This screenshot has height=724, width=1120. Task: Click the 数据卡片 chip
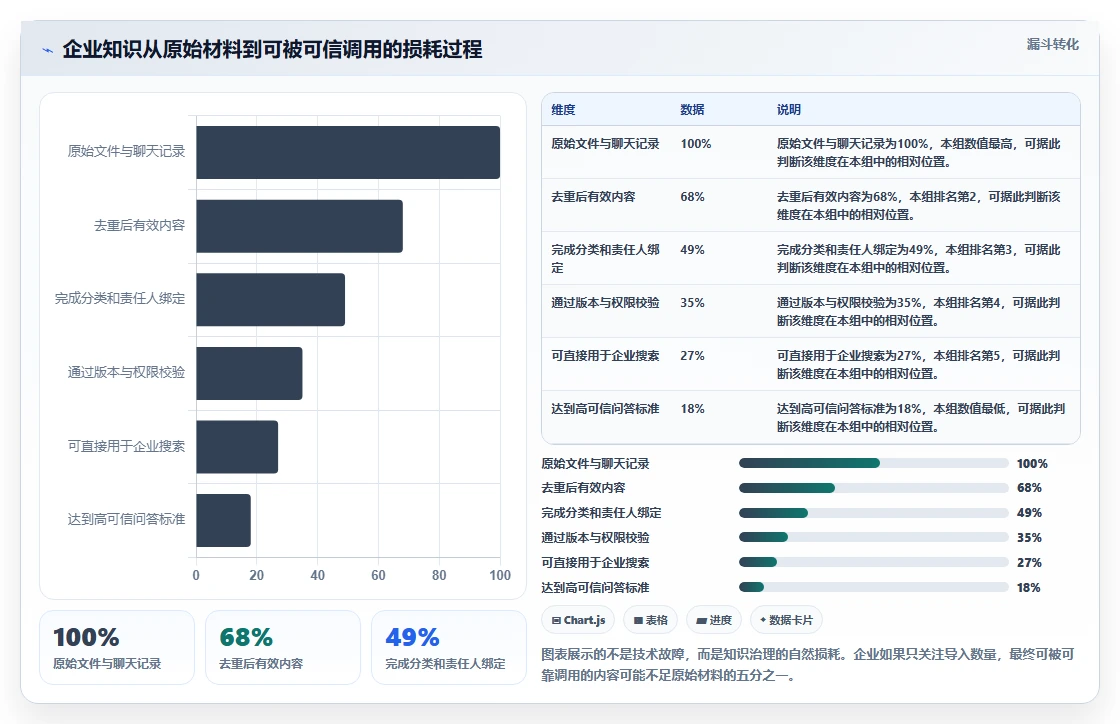tap(786, 620)
